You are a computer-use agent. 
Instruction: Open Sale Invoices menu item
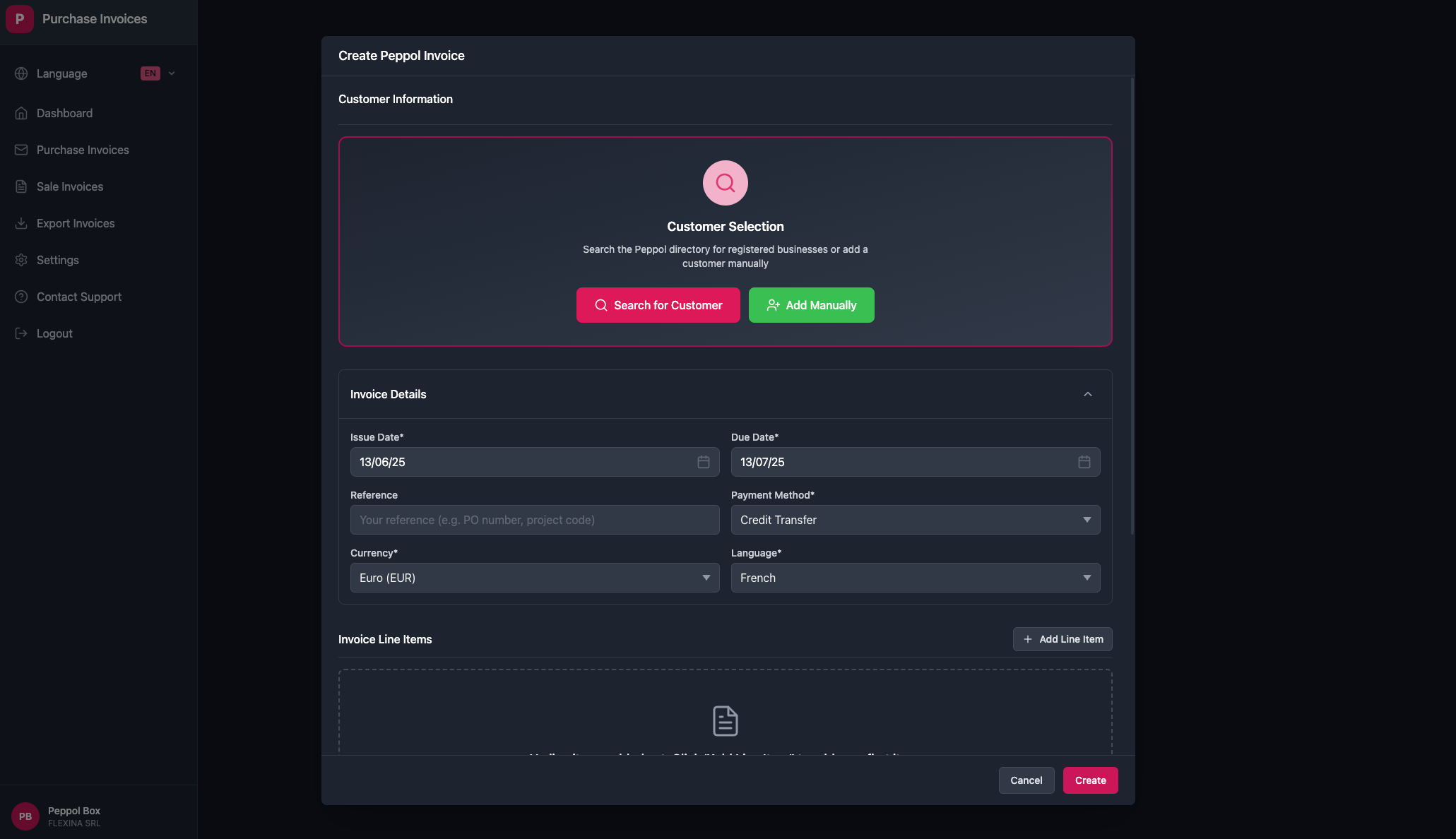(98, 186)
